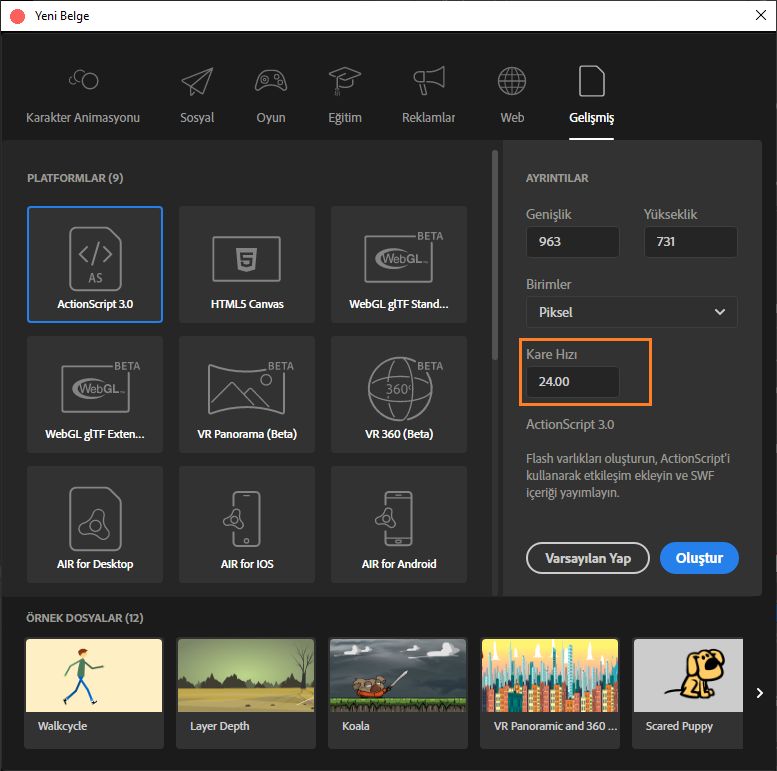Pick AIR for Android platform

pos(399,524)
